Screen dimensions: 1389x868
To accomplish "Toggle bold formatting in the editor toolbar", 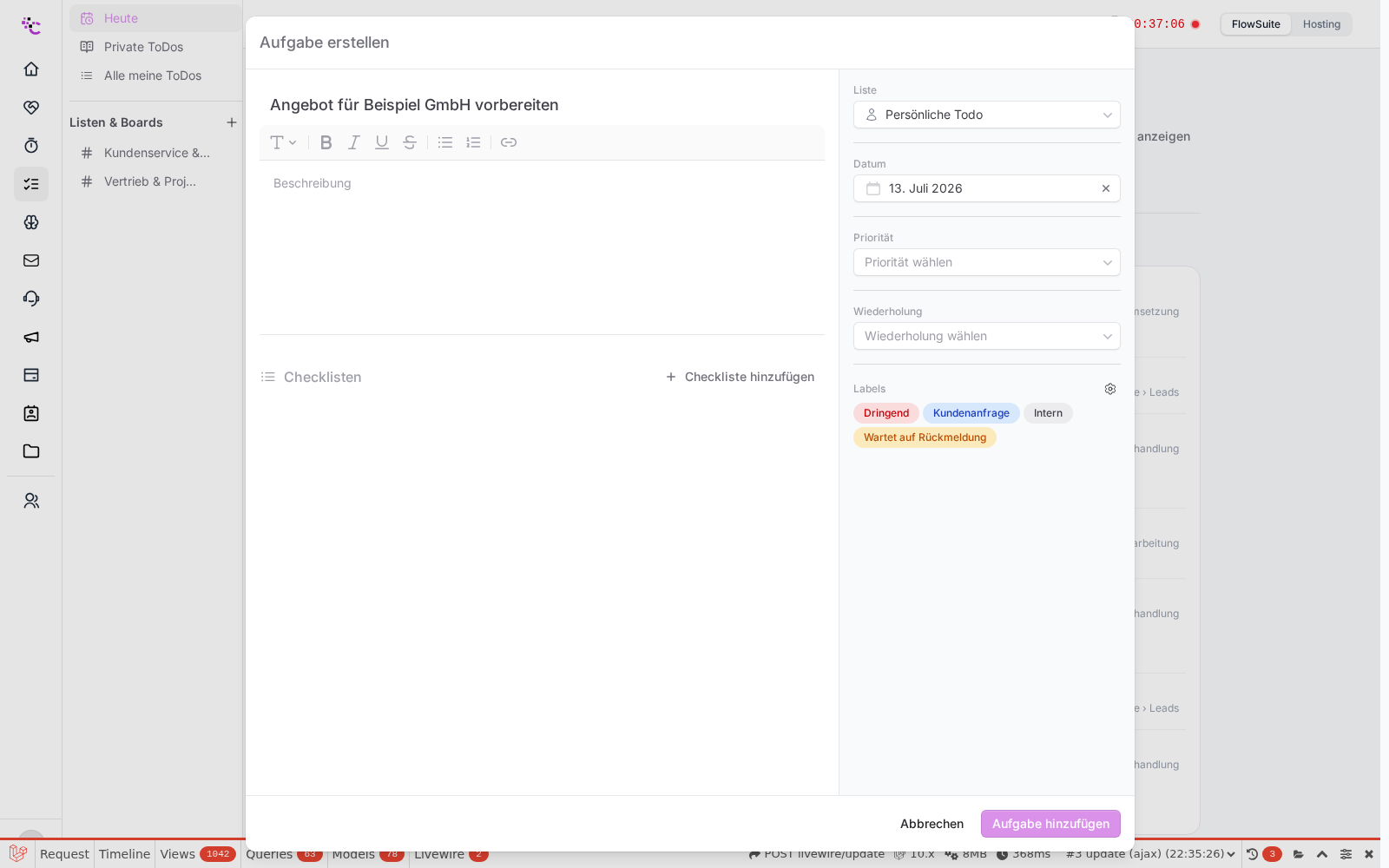I will click(326, 142).
